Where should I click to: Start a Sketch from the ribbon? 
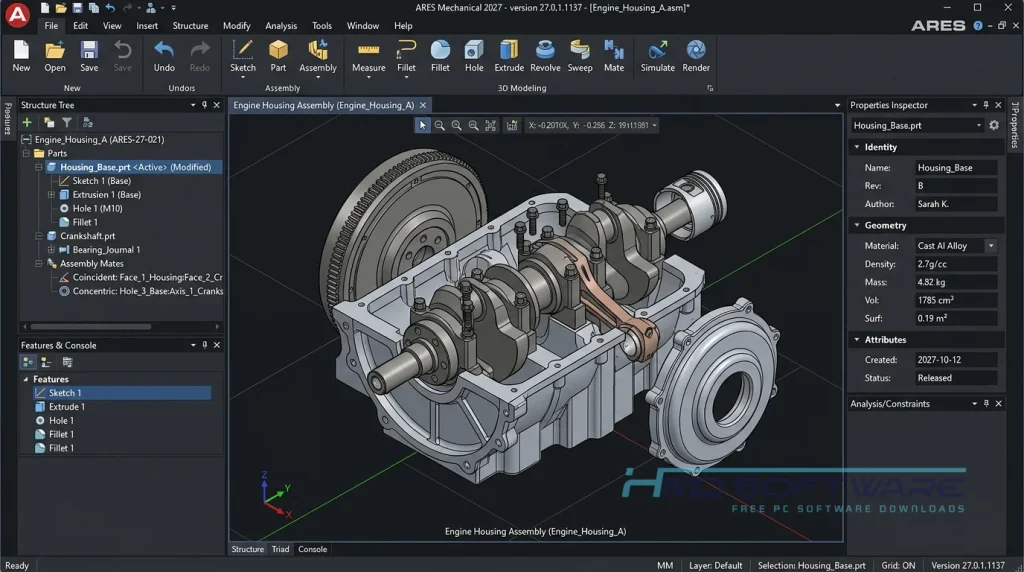tap(243, 55)
